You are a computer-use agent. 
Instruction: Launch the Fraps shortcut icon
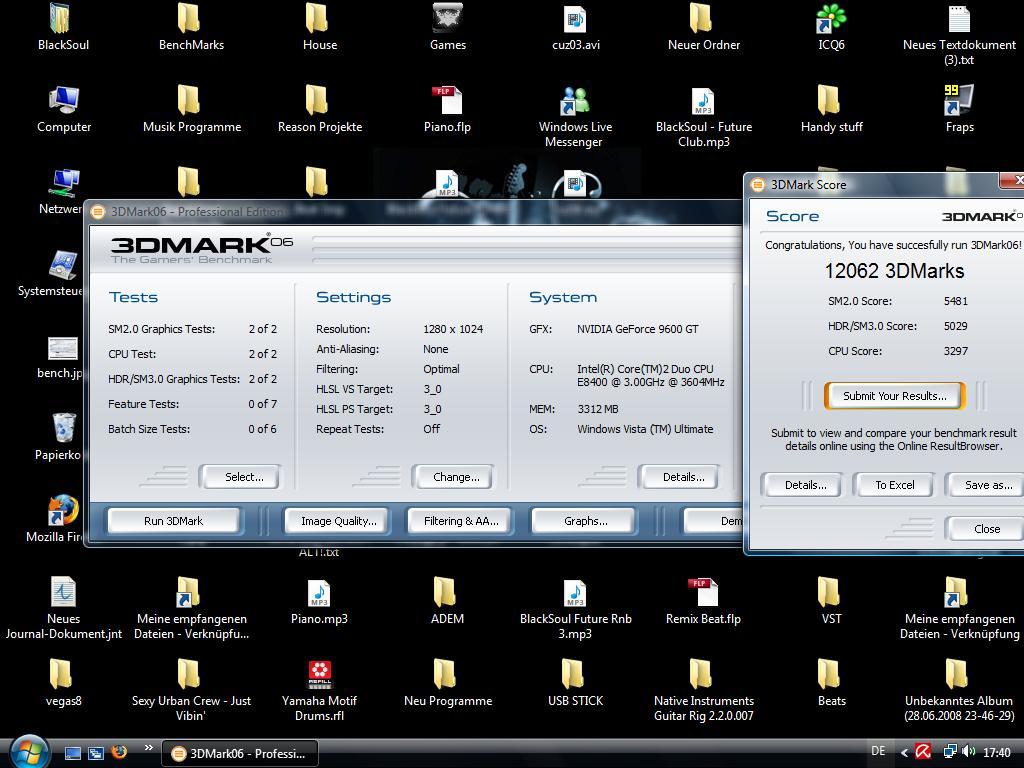(959, 108)
